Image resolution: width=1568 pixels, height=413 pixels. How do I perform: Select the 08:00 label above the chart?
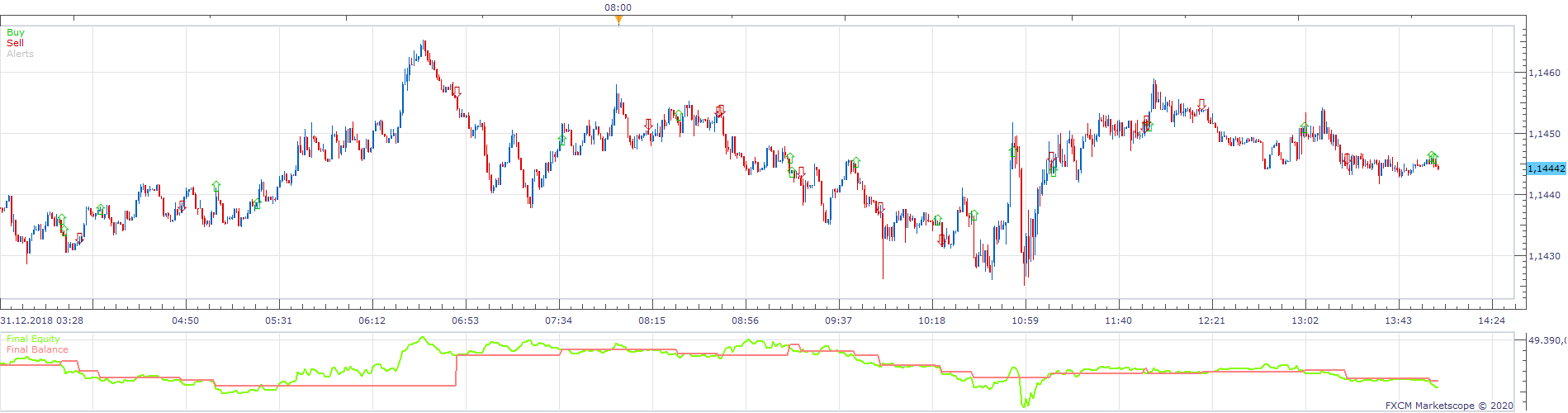[618, 7]
